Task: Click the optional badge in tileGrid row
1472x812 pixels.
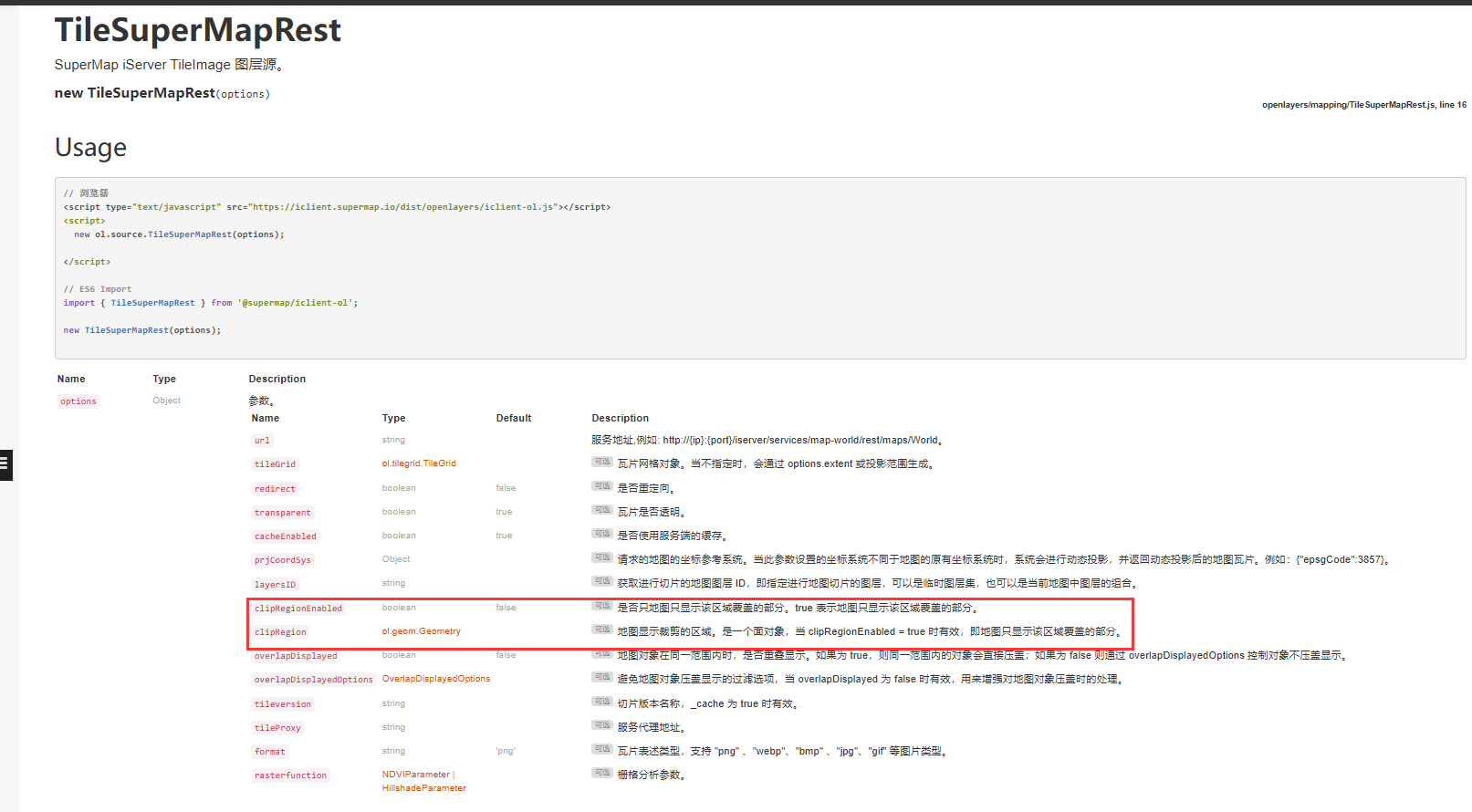Action: tap(602, 463)
